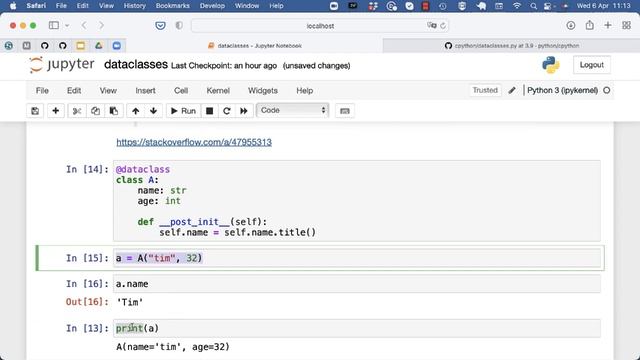The image size is (640, 360).
Task: Restart the kernel icon
Action: (227, 111)
